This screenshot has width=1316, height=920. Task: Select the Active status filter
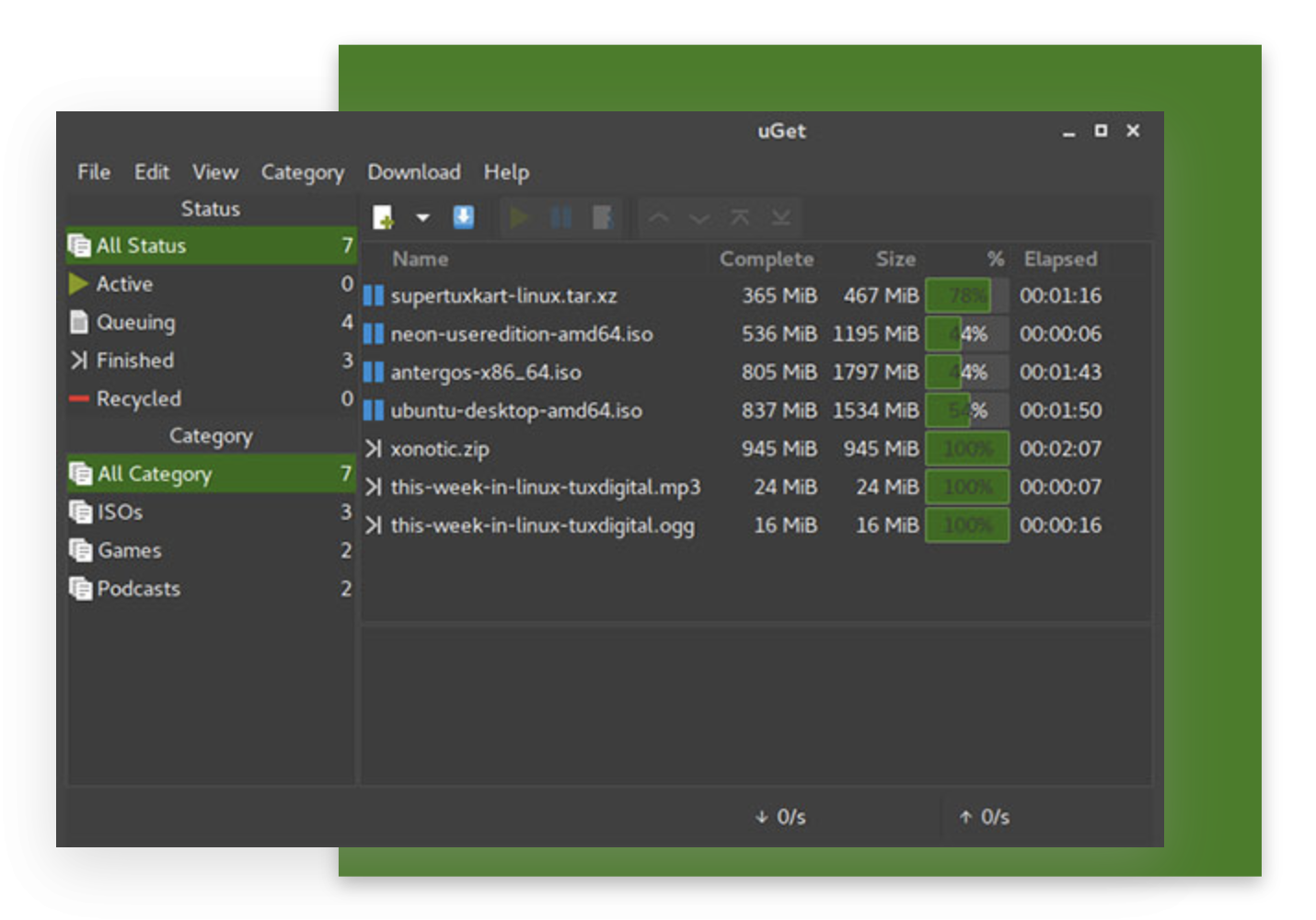(212, 284)
